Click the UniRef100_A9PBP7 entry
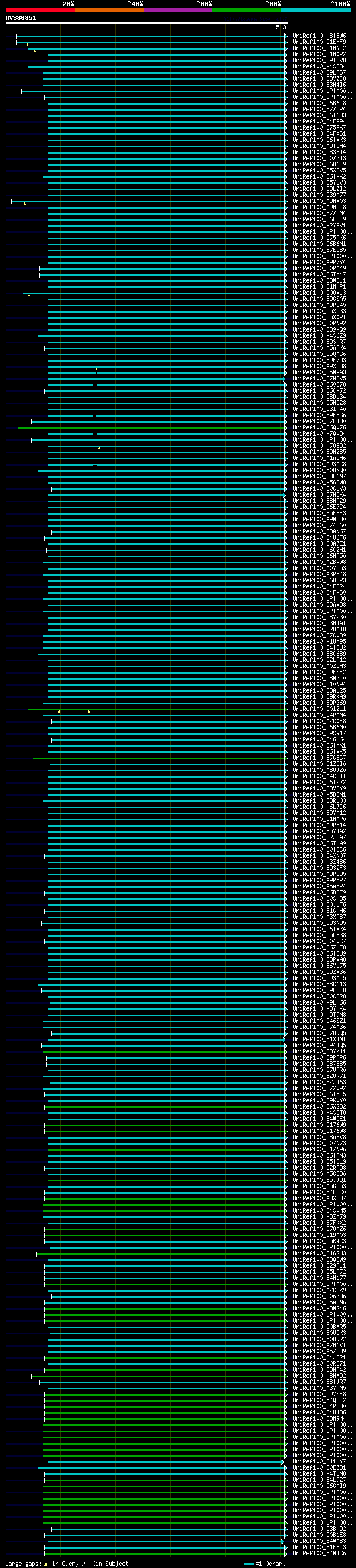The image size is (356, 1568). [x=319, y=880]
